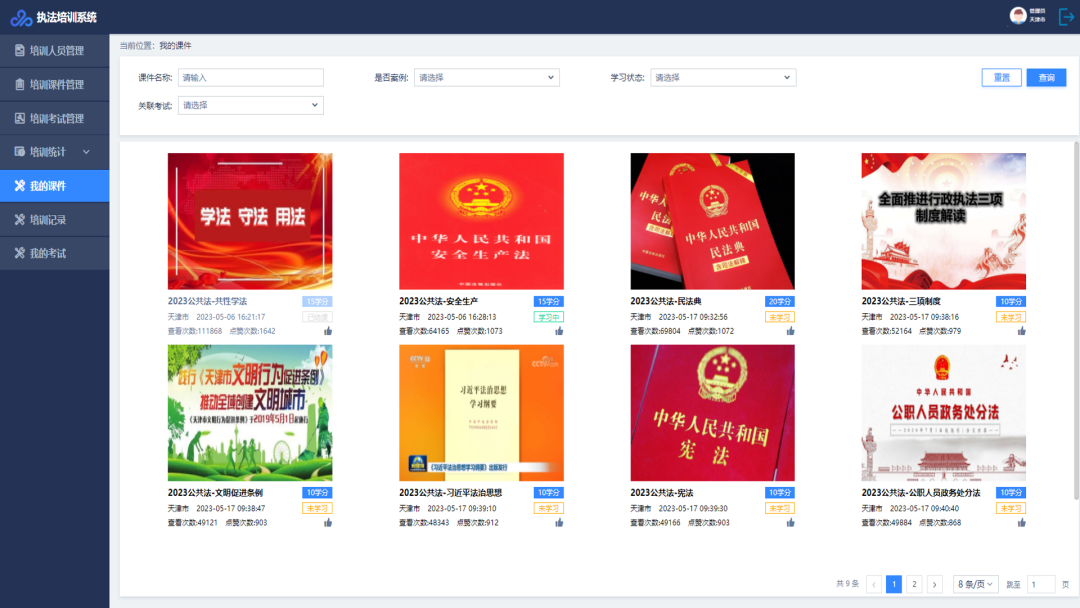Click the system logo next to 执法培训系统
The height and width of the screenshot is (608, 1080).
coord(21,18)
